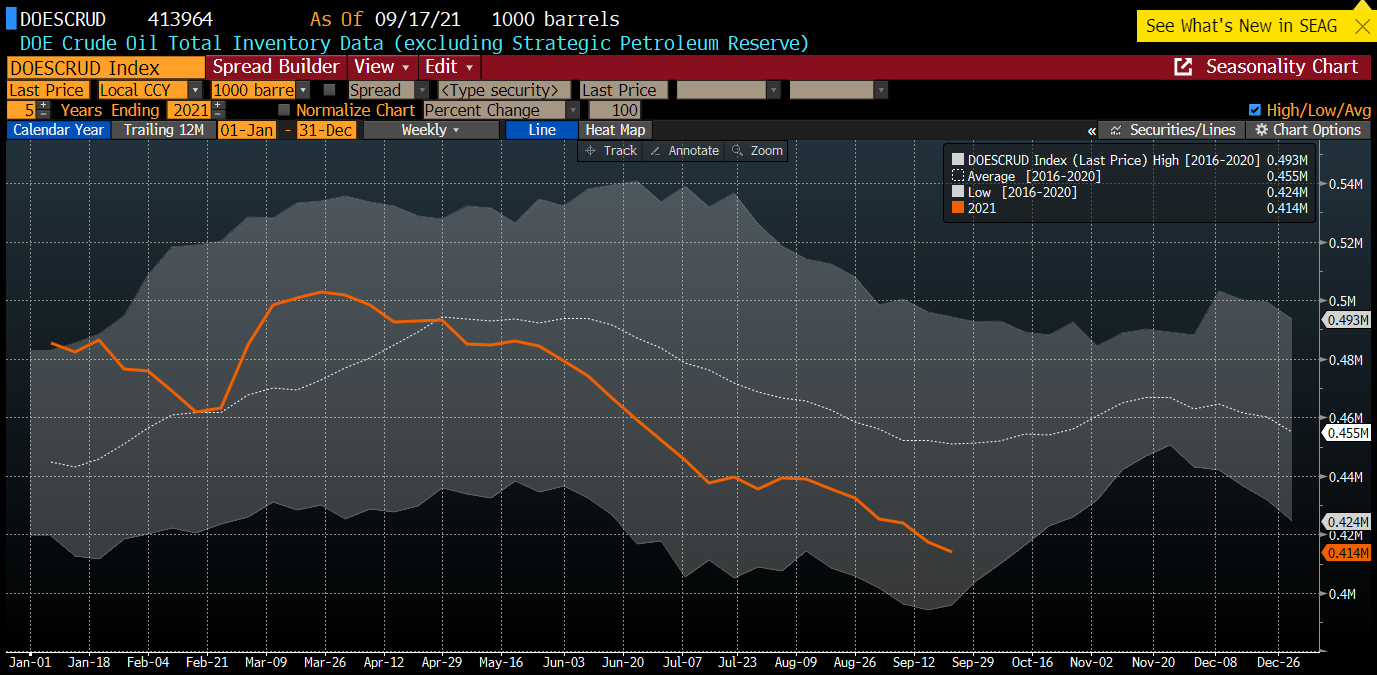Dismiss the What's New in SEAG banner
This screenshot has width=1377, height=675.
pos(1361,26)
